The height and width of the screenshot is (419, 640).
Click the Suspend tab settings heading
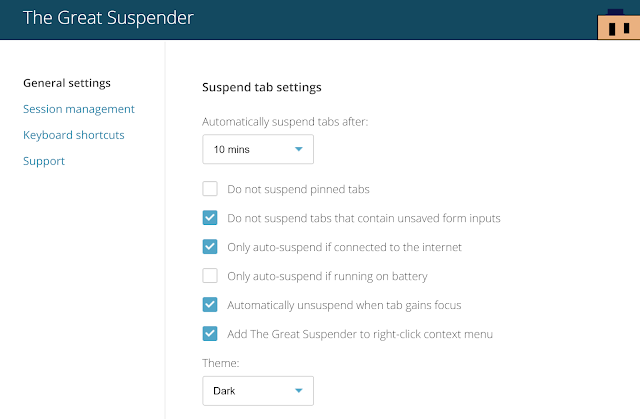(262, 87)
